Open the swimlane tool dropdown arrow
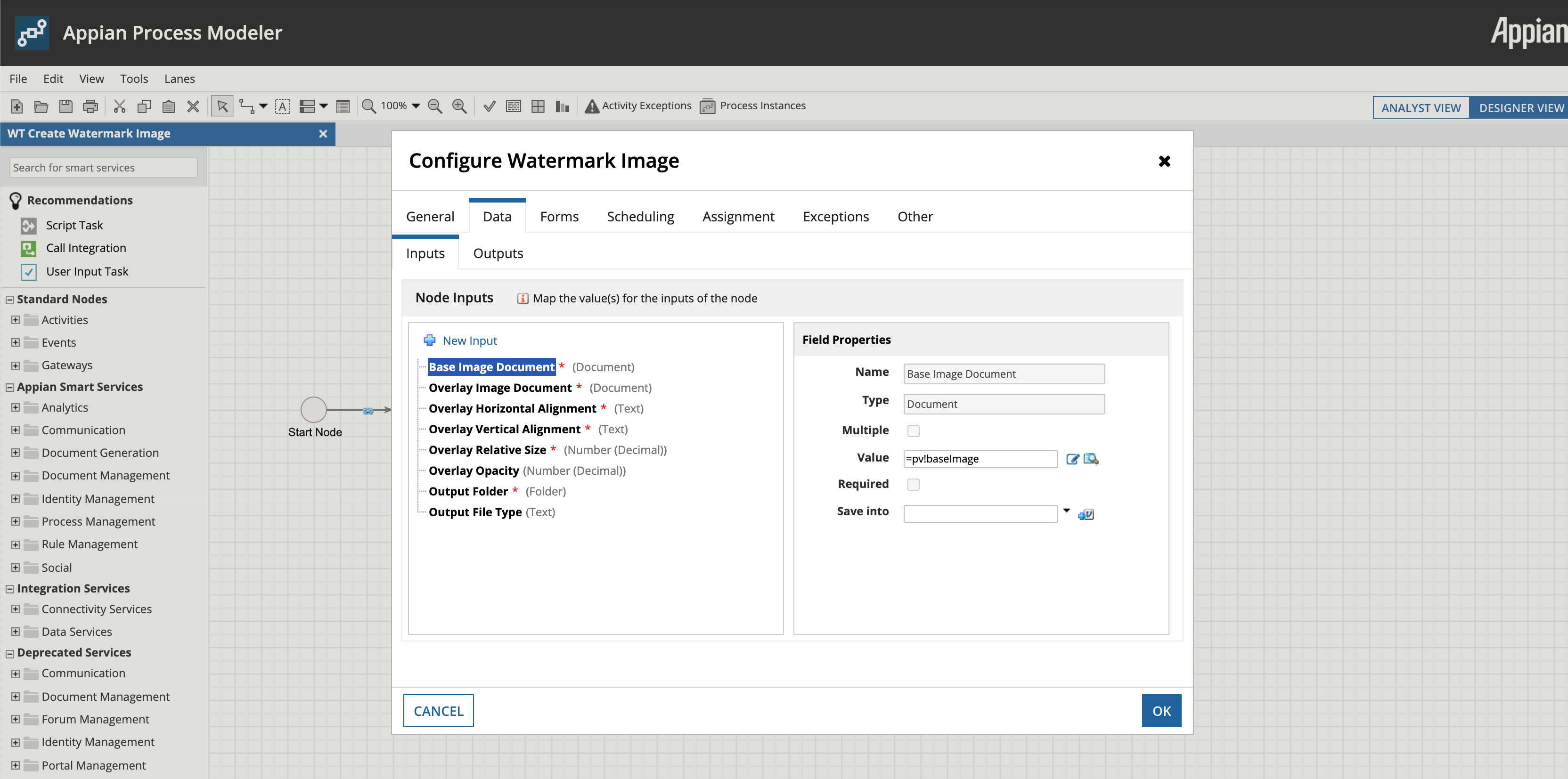1568x779 pixels. tap(324, 106)
